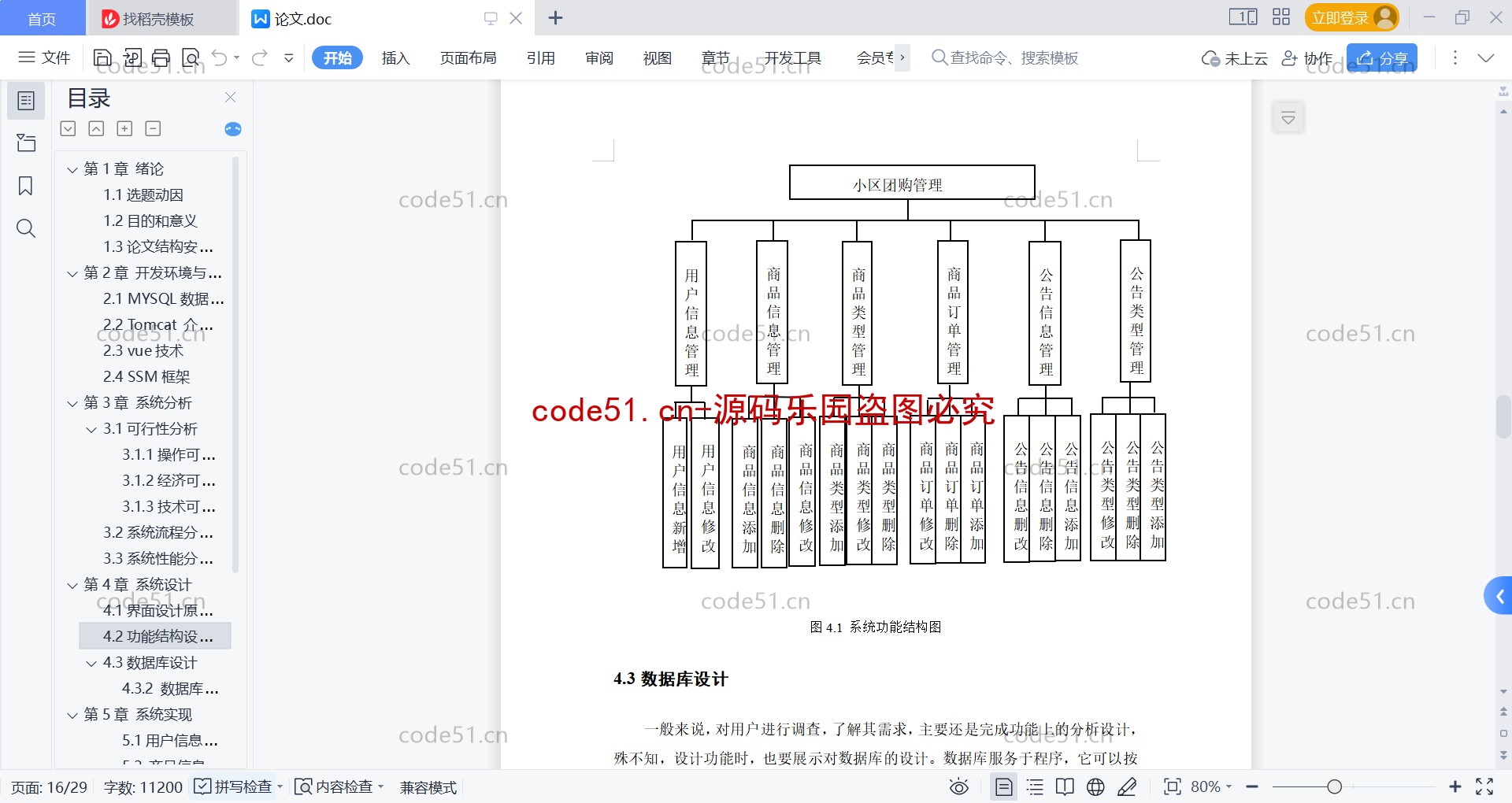Jump to 2.4 SSM 框架 heading

pos(146,377)
